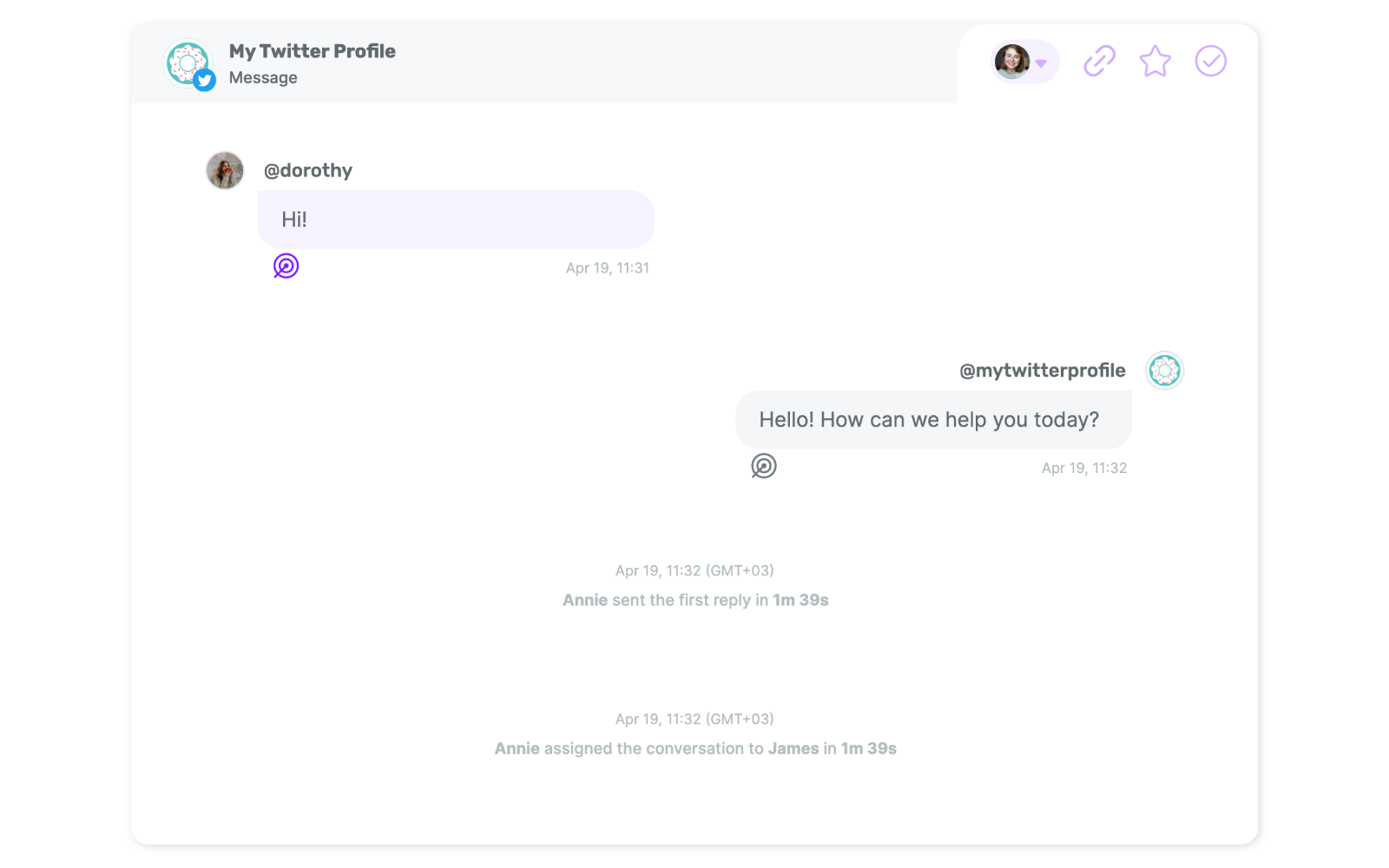Click the Twitter bird badge icon
Image resolution: width=1389 pixels, height=868 pixels.
[204, 80]
